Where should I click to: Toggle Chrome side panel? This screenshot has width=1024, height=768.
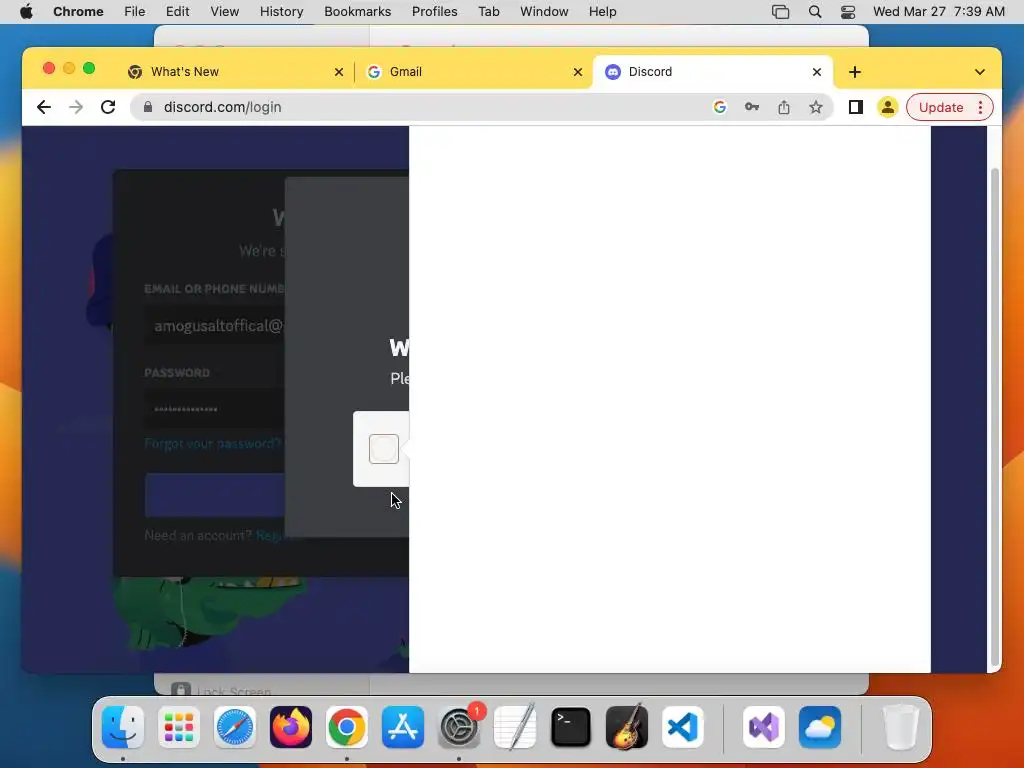click(856, 107)
